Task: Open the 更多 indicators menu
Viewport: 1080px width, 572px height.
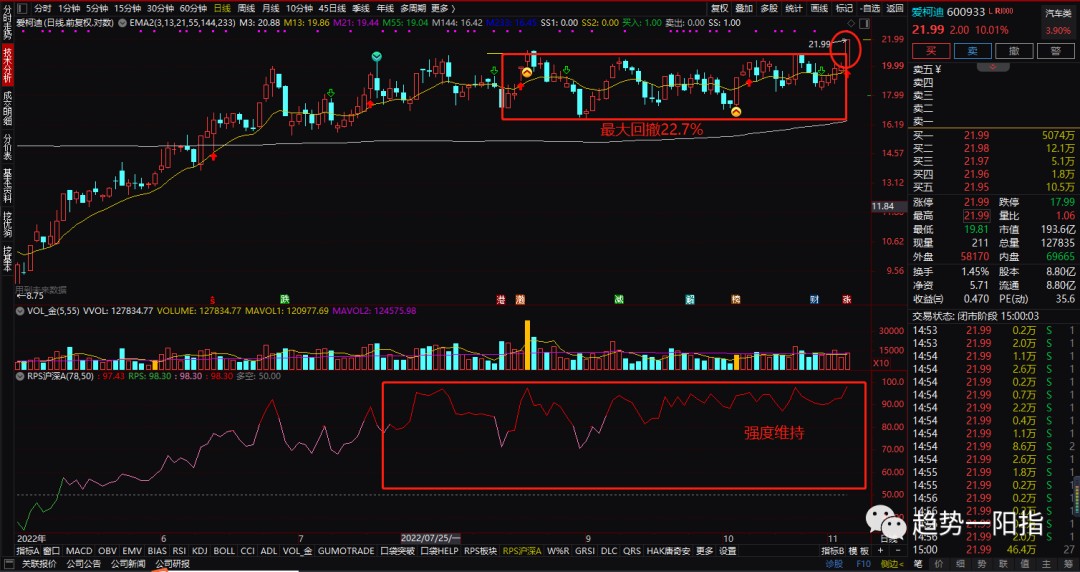Action: [705, 551]
